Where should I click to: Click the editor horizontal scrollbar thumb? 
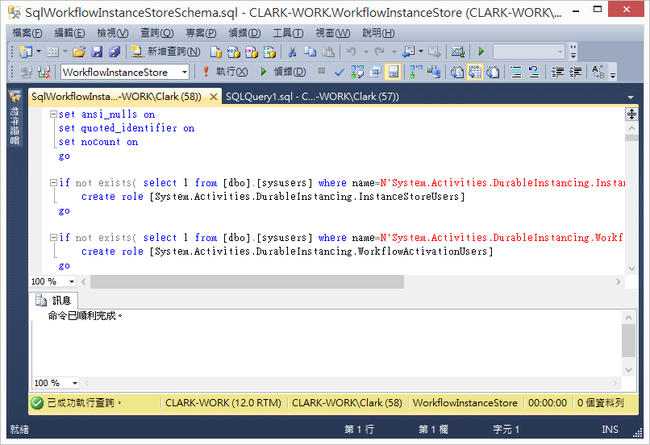click(247, 282)
